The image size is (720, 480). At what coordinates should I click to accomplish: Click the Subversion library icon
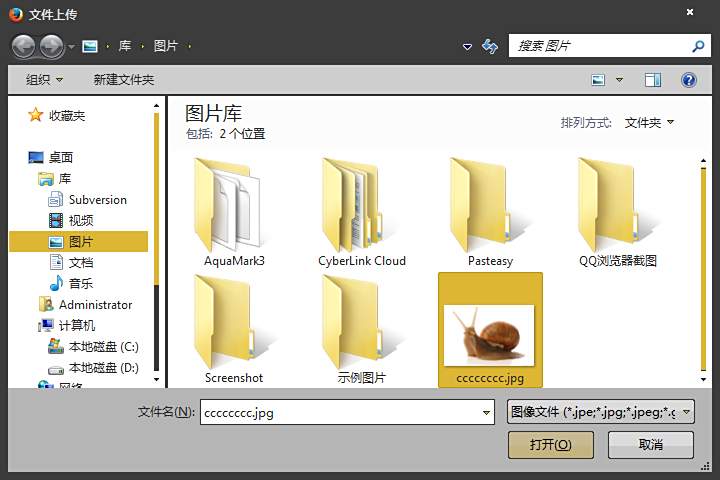56,199
